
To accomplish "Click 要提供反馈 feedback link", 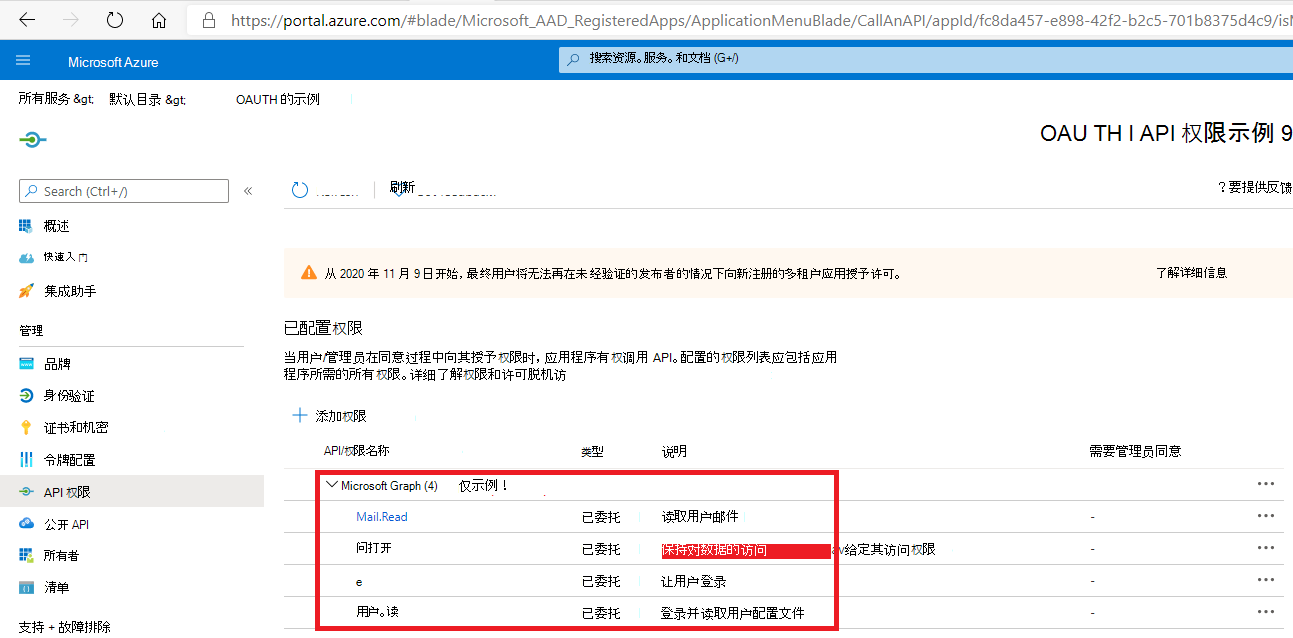I will coord(1255,187).
